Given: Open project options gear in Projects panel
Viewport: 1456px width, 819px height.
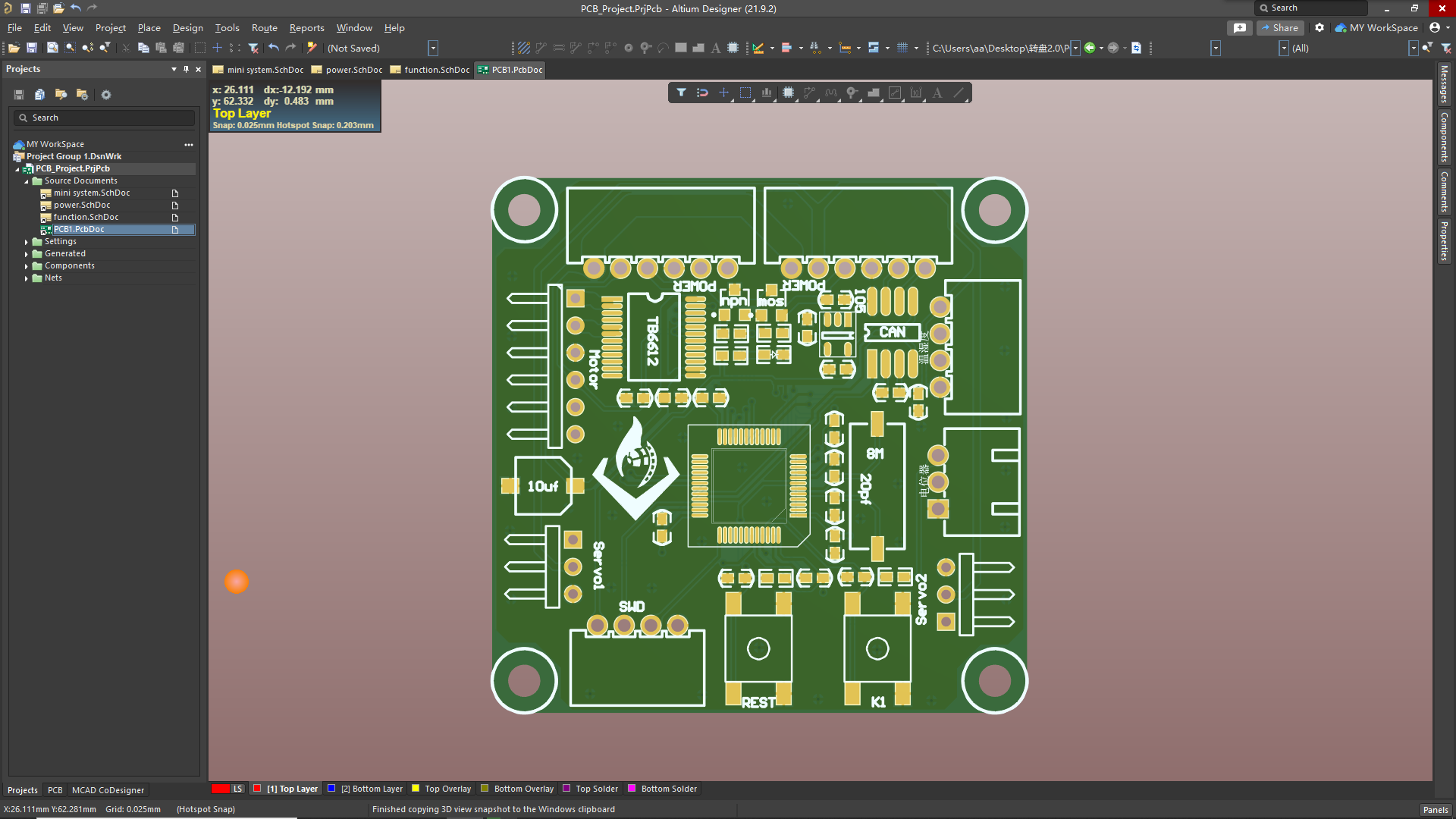Looking at the screenshot, I should pos(106,95).
